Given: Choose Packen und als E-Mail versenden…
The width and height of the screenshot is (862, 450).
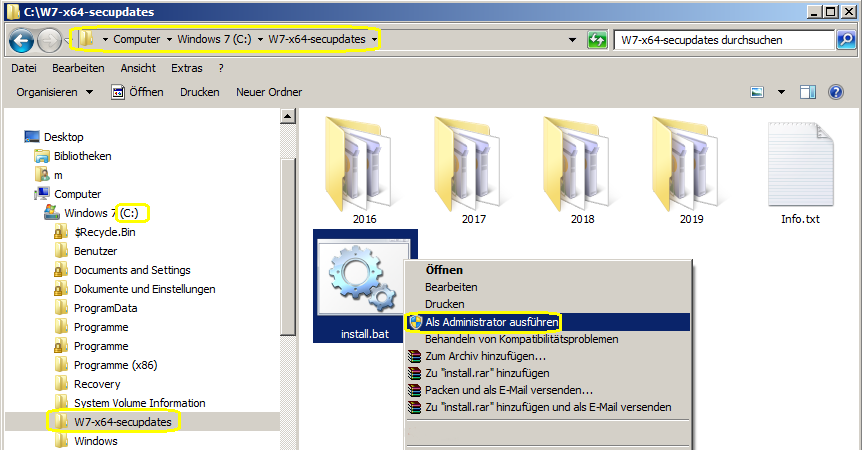Looking at the screenshot, I should 548,390.
